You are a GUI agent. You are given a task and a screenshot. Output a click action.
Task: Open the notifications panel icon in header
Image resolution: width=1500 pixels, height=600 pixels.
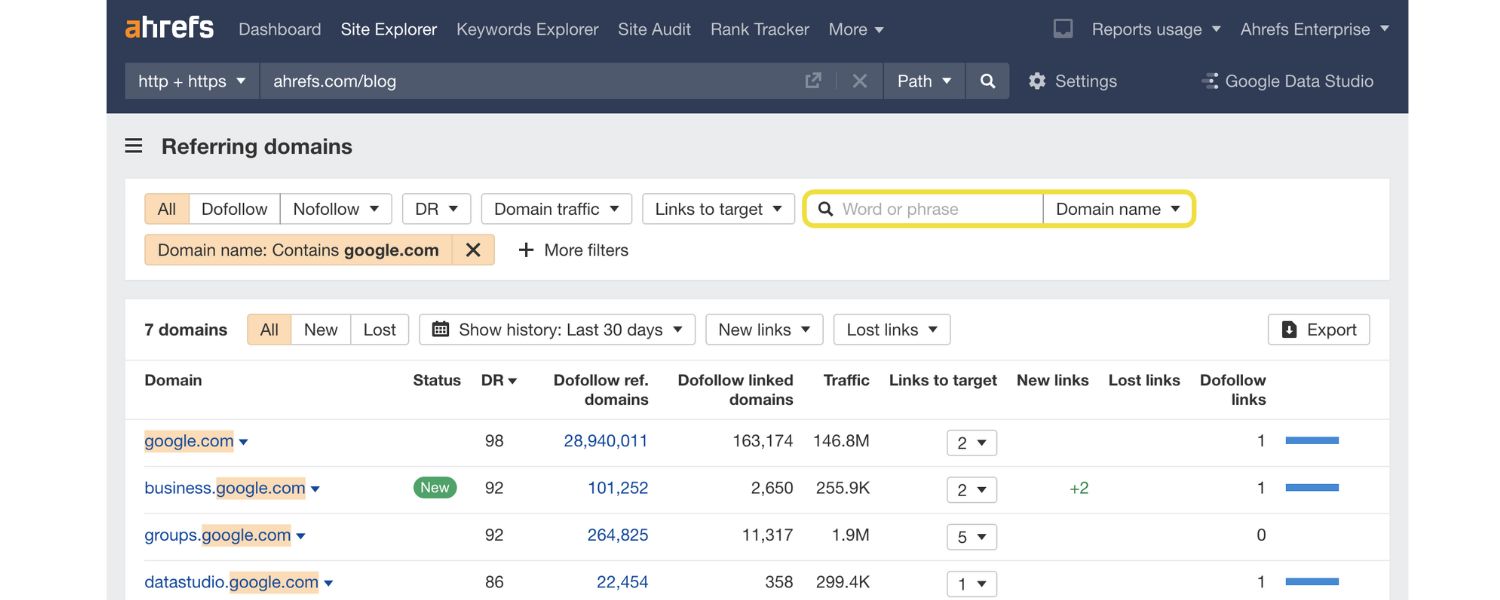[x=1063, y=29]
